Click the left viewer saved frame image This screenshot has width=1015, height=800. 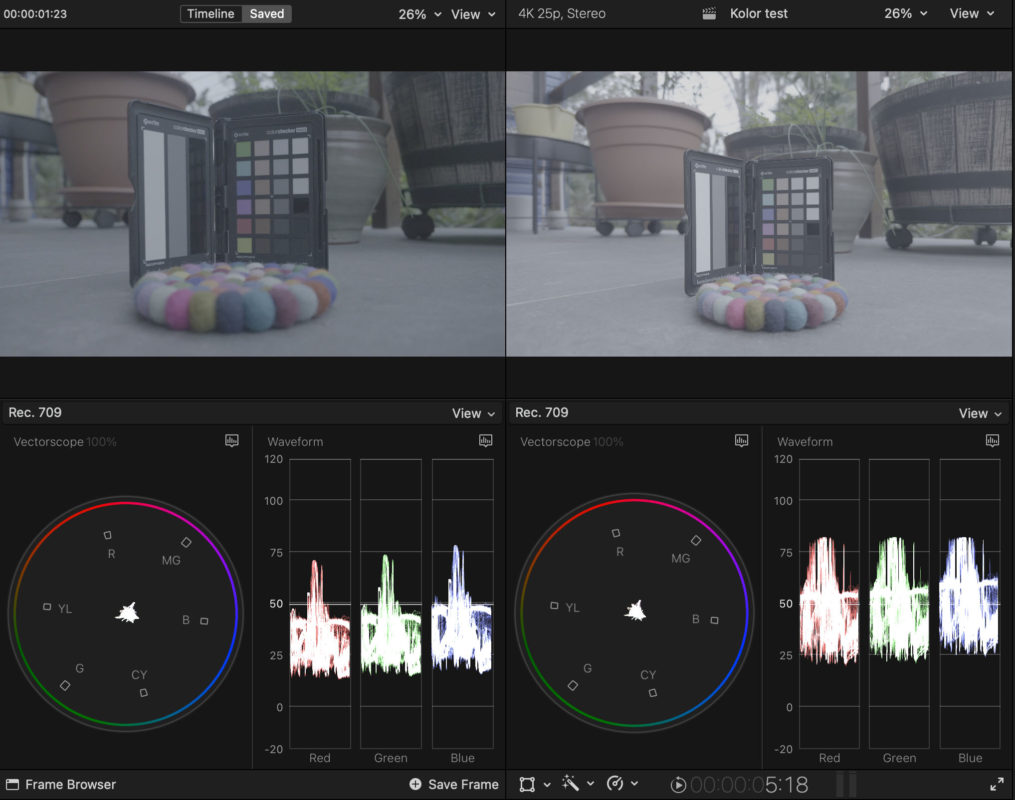click(x=252, y=214)
